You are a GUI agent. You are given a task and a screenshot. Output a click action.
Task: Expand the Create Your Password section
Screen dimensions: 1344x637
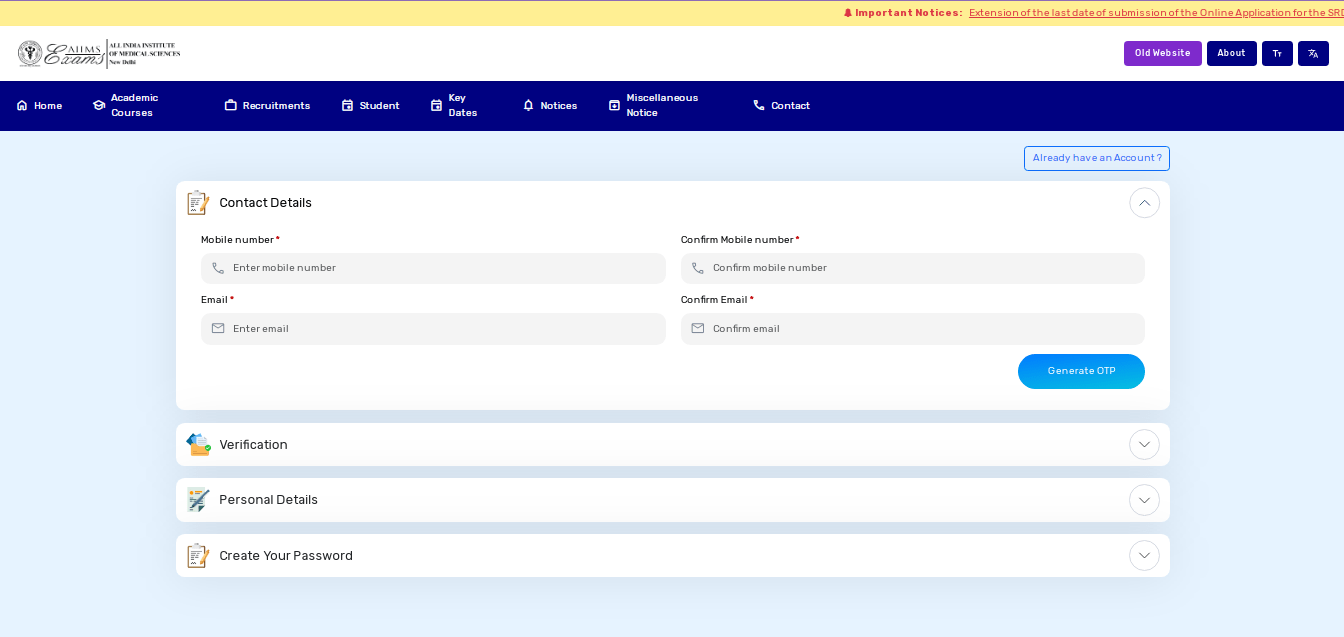[1144, 556]
